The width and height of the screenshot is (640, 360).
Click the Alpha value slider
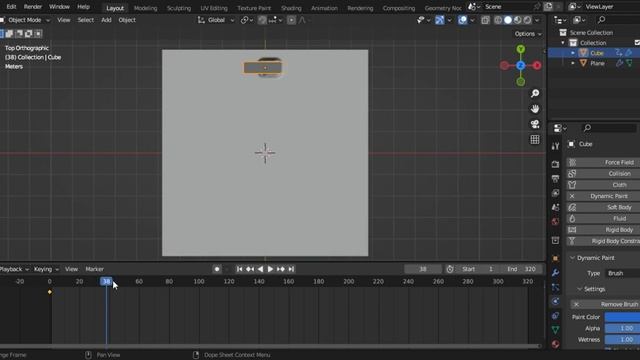pyautogui.click(x=622, y=328)
